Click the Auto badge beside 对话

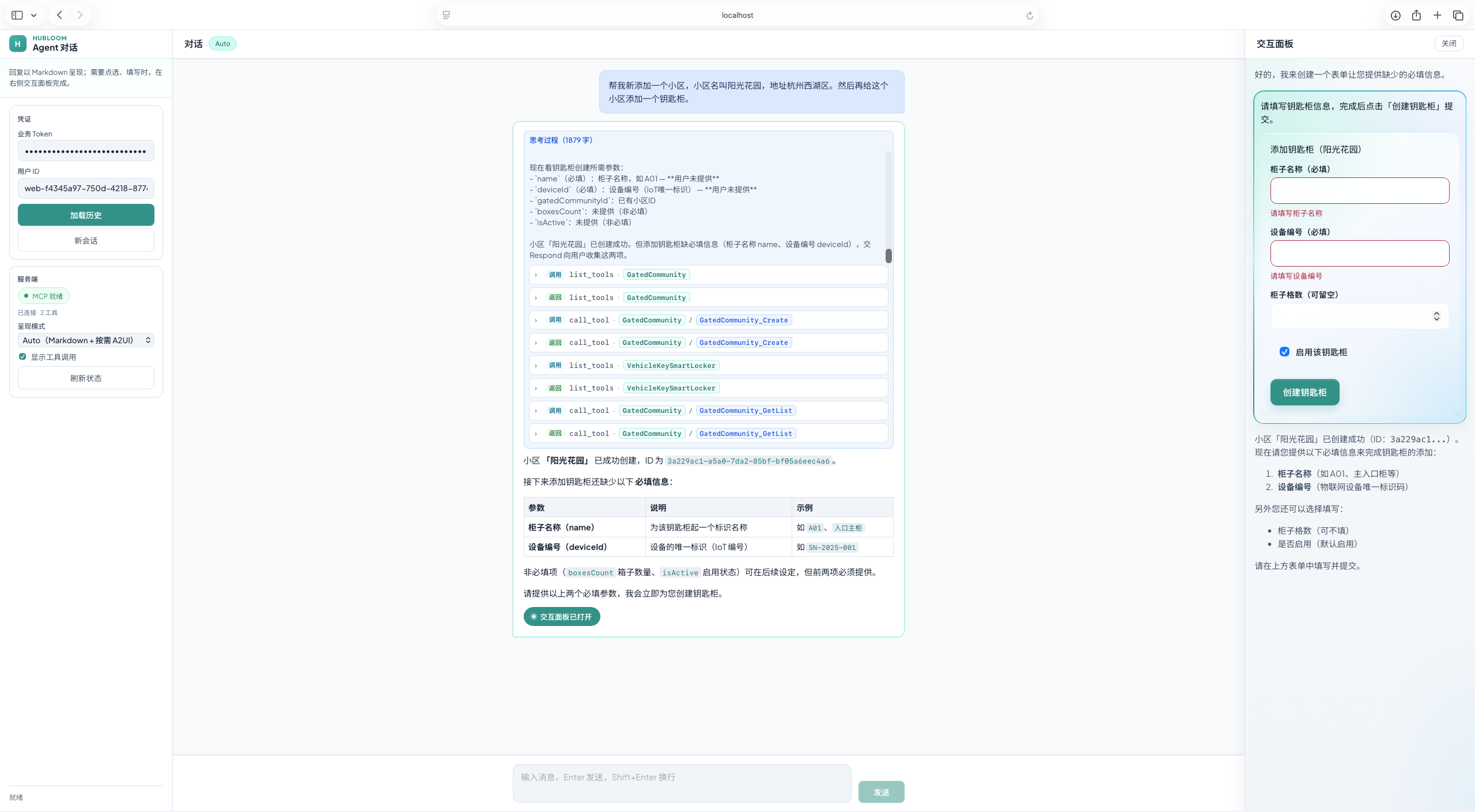tap(222, 44)
